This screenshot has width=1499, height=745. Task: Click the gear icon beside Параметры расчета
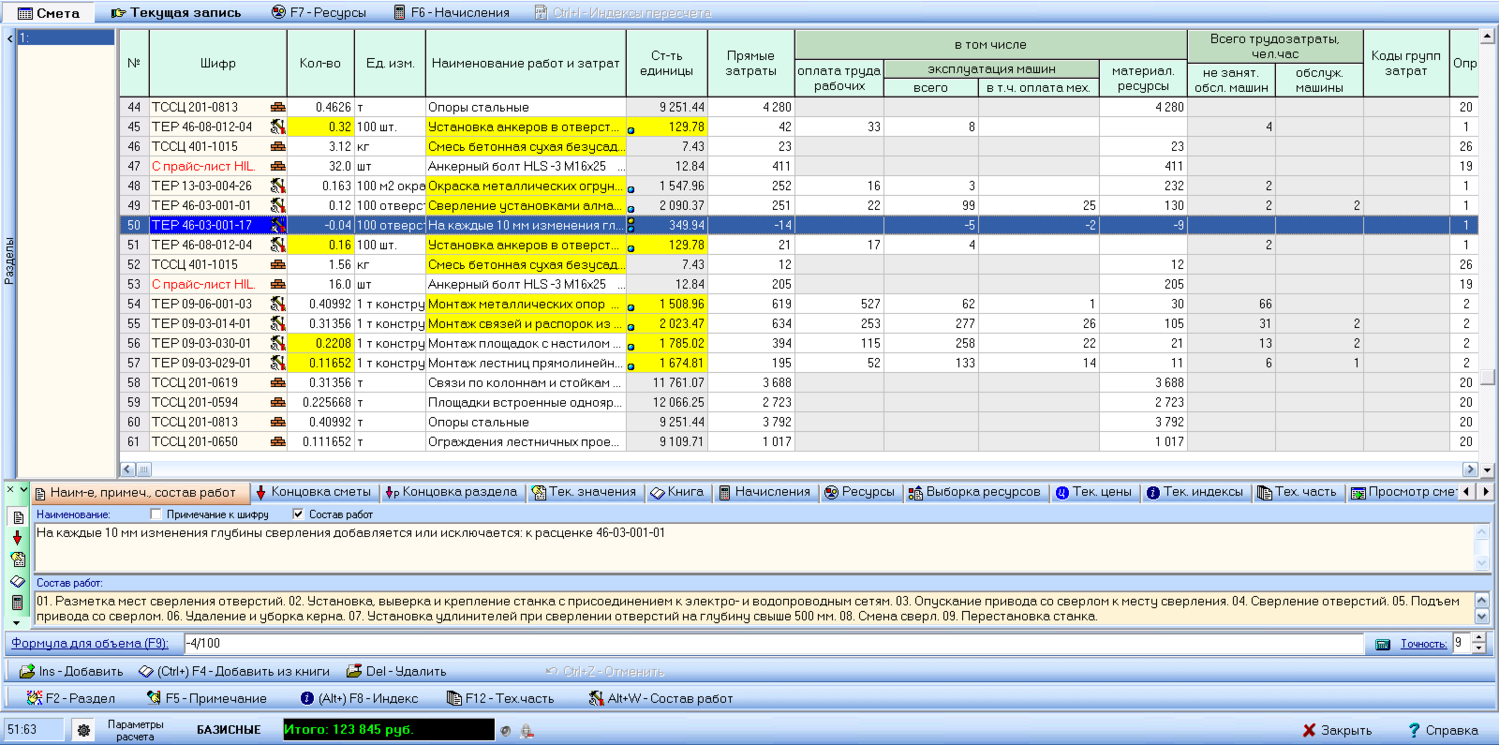[x=83, y=731]
